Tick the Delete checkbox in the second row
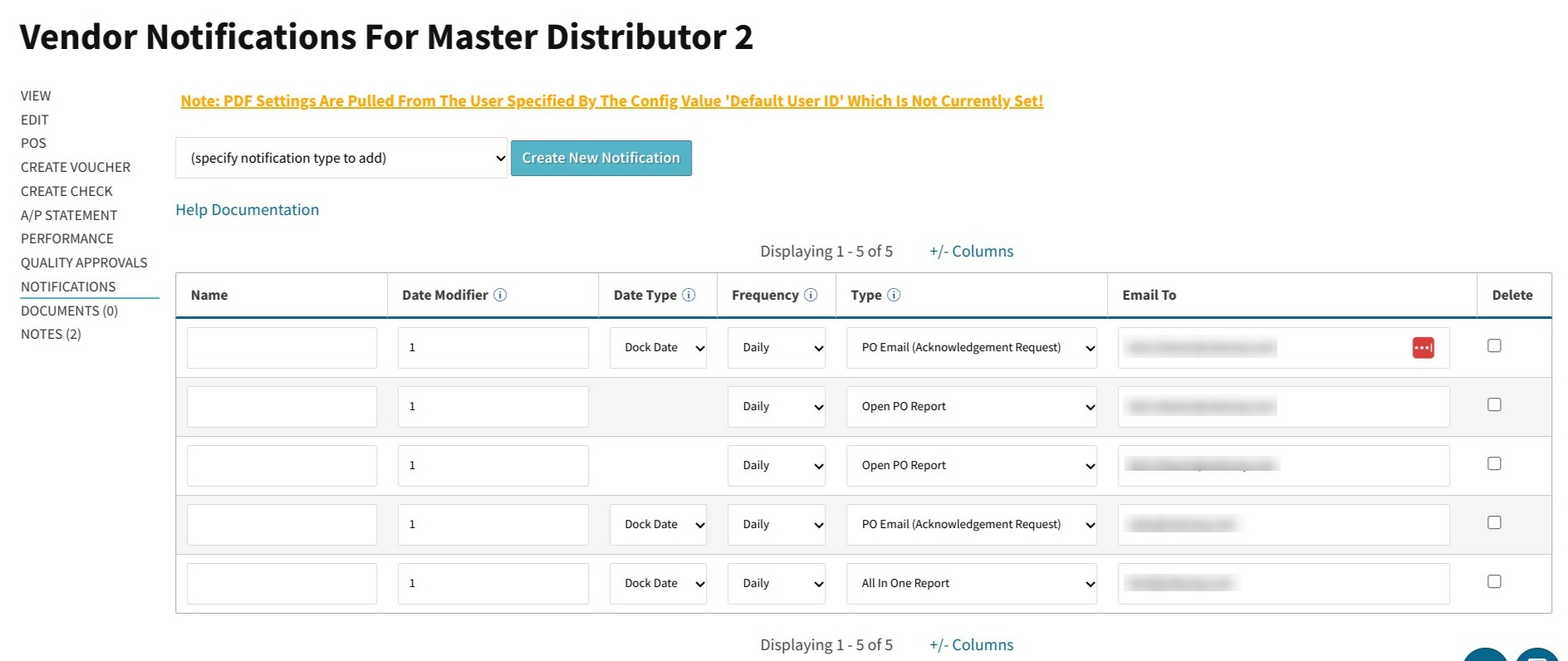 click(x=1494, y=404)
